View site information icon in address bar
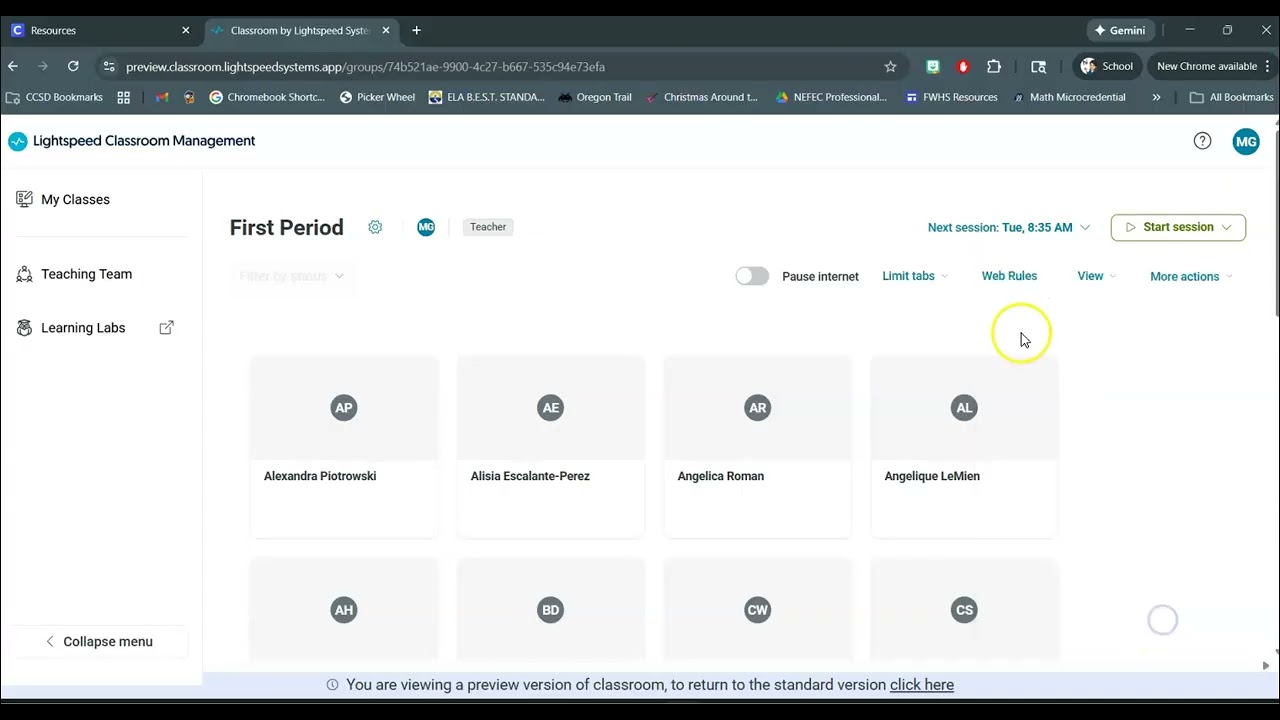This screenshot has height=720, width=1280. tap(109, 66)
